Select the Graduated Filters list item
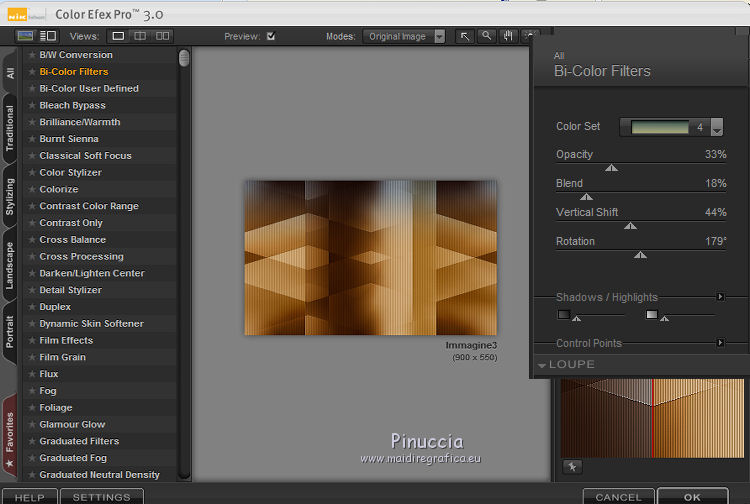The width and height of the screenshot is (750, 504). pyautogui.click(x=79, y=441)
